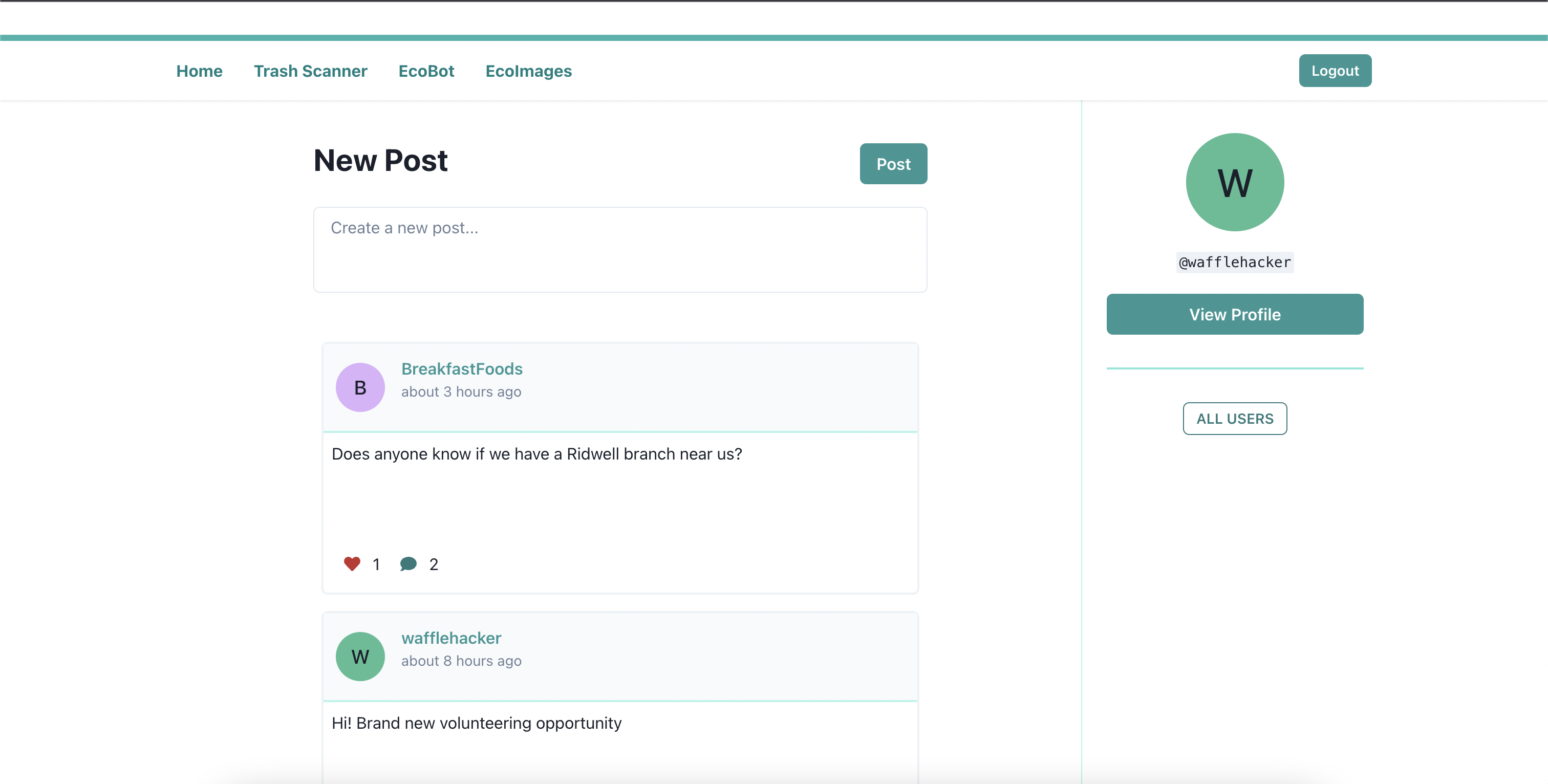Screen dimensions: 1548x784
Task: Click wafflehacker post's green W avatar
Action: 360,657
